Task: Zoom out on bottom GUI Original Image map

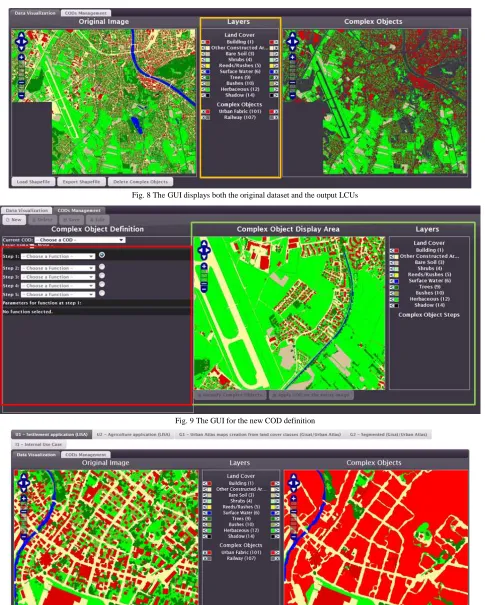Action: click(x=24, y=536)
